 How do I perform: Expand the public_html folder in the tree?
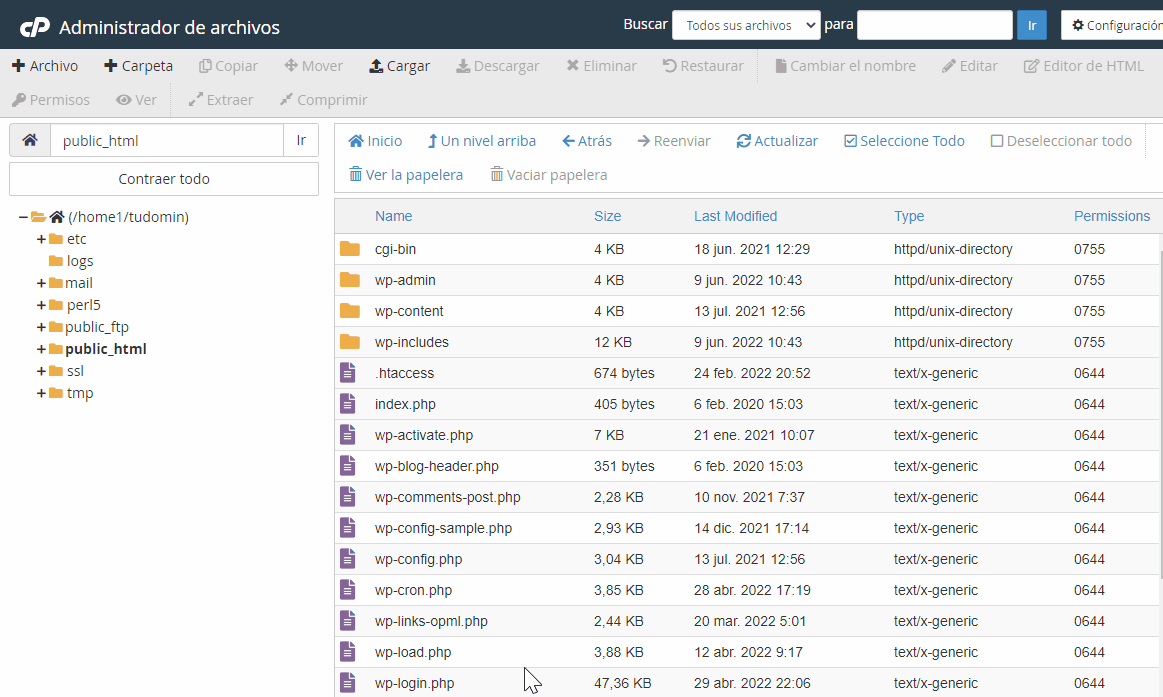point(42,349)
